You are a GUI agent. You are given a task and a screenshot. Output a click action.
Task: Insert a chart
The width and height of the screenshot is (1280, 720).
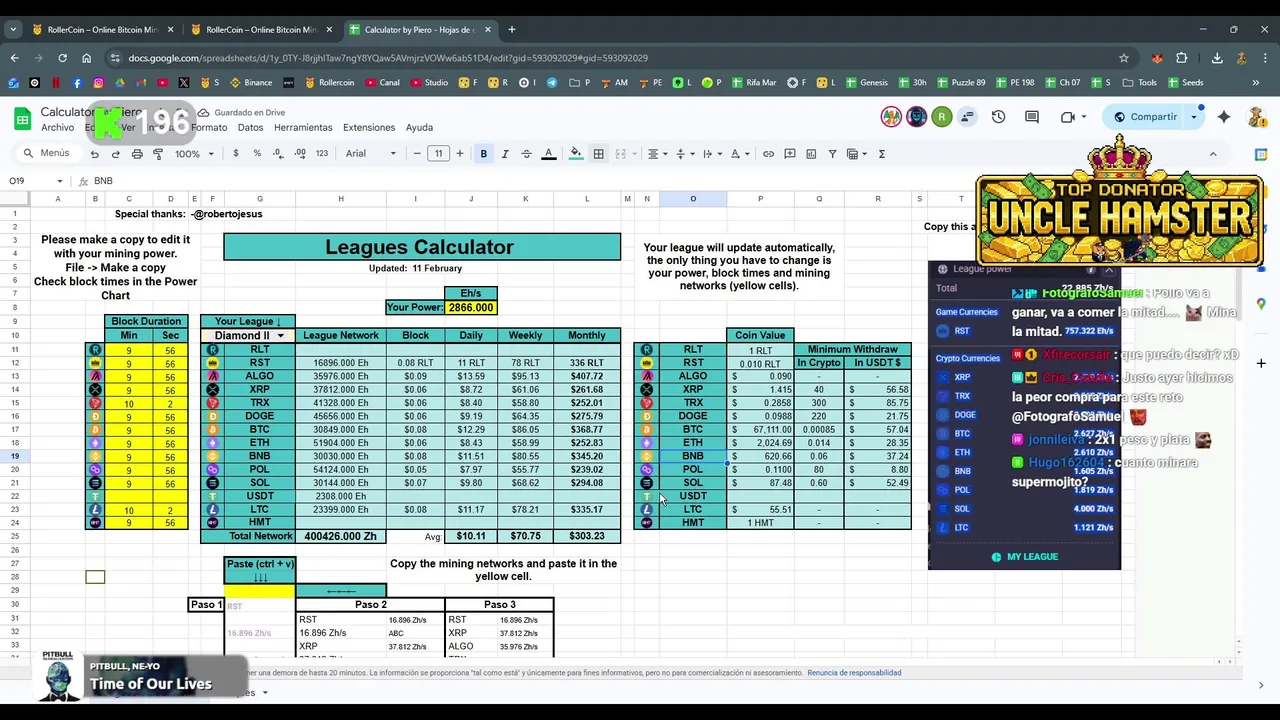(x=811, y=154)
